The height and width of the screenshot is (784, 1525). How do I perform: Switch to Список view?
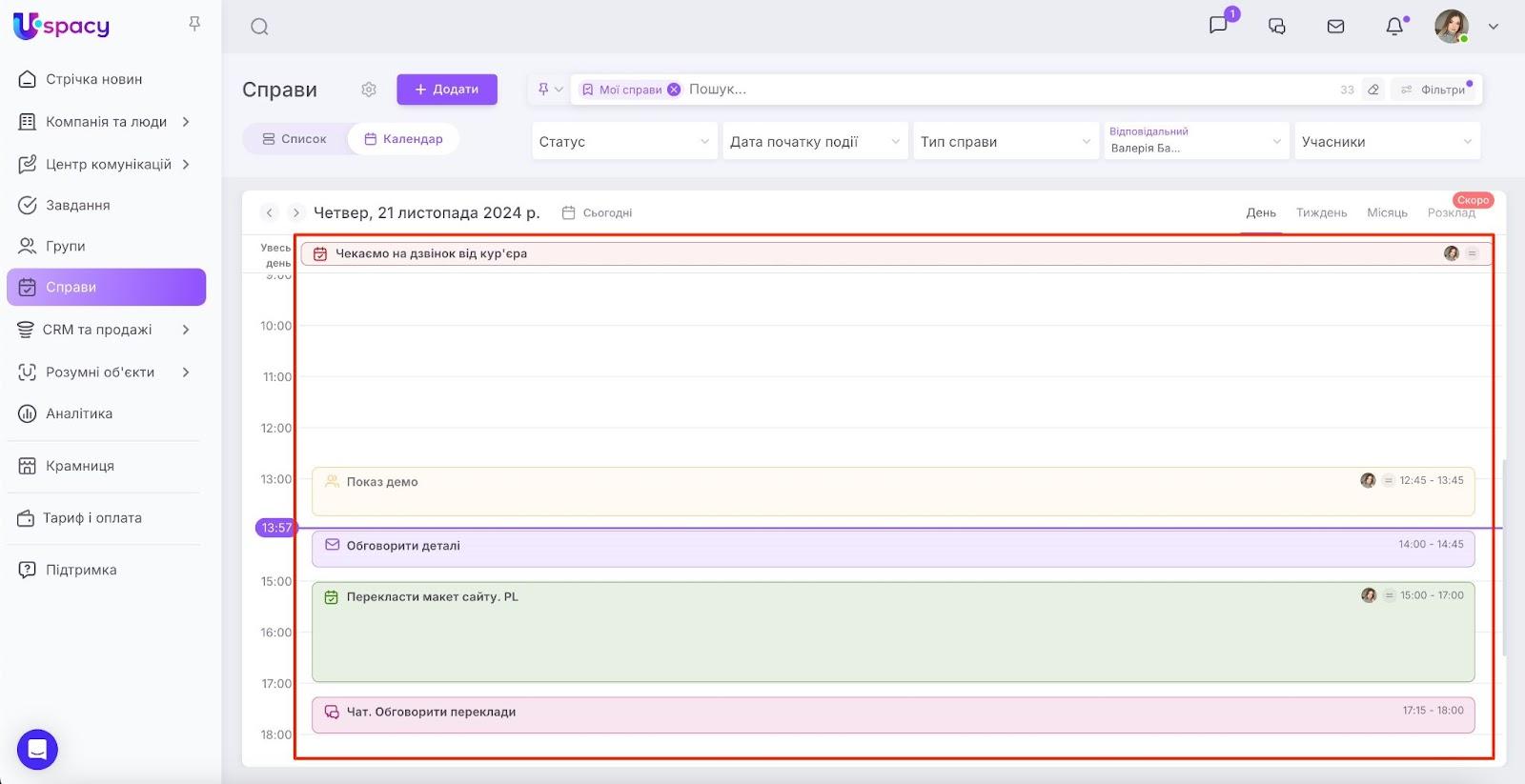coord(295,139)
